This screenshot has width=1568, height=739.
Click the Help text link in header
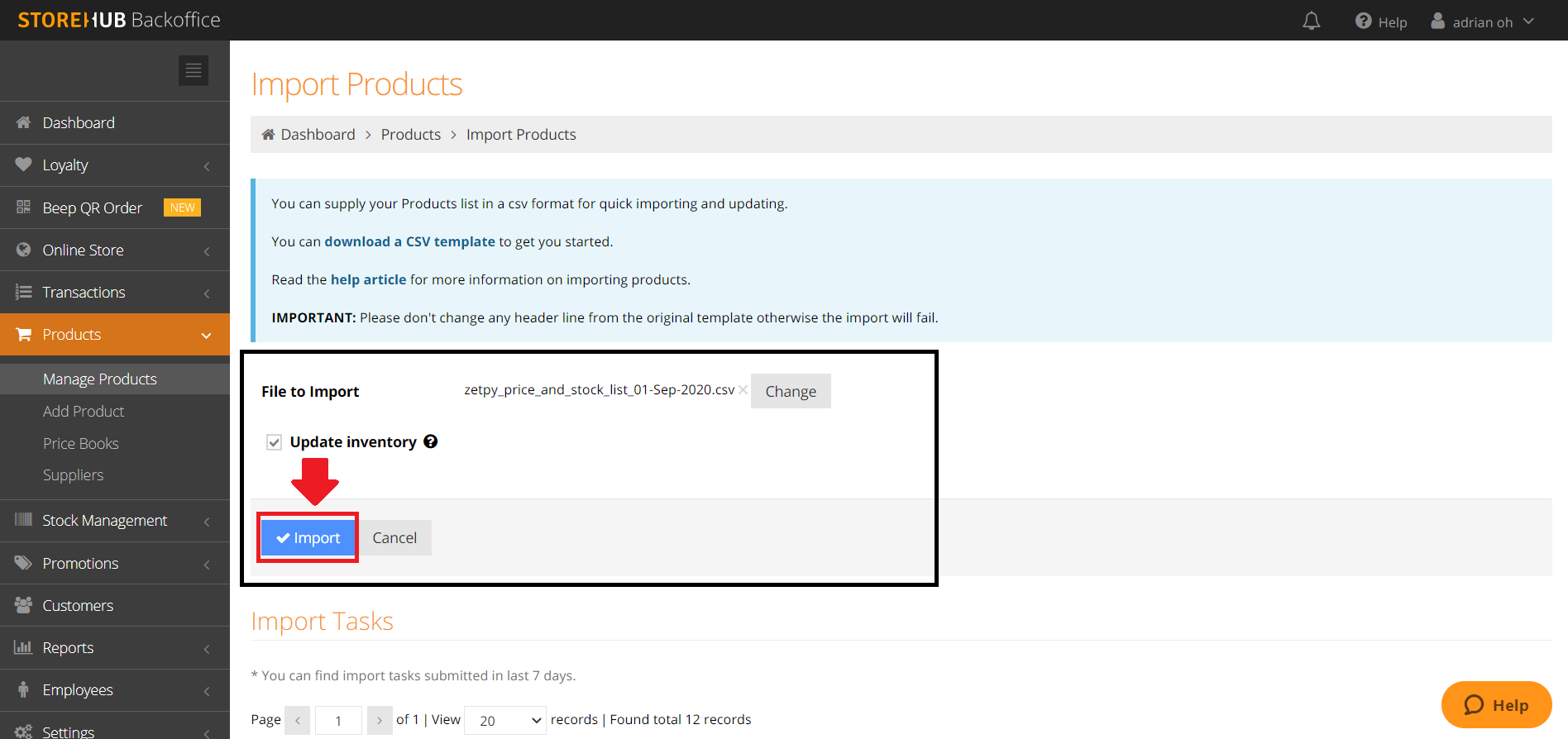pyautogui.click(x=1392, y=22)
